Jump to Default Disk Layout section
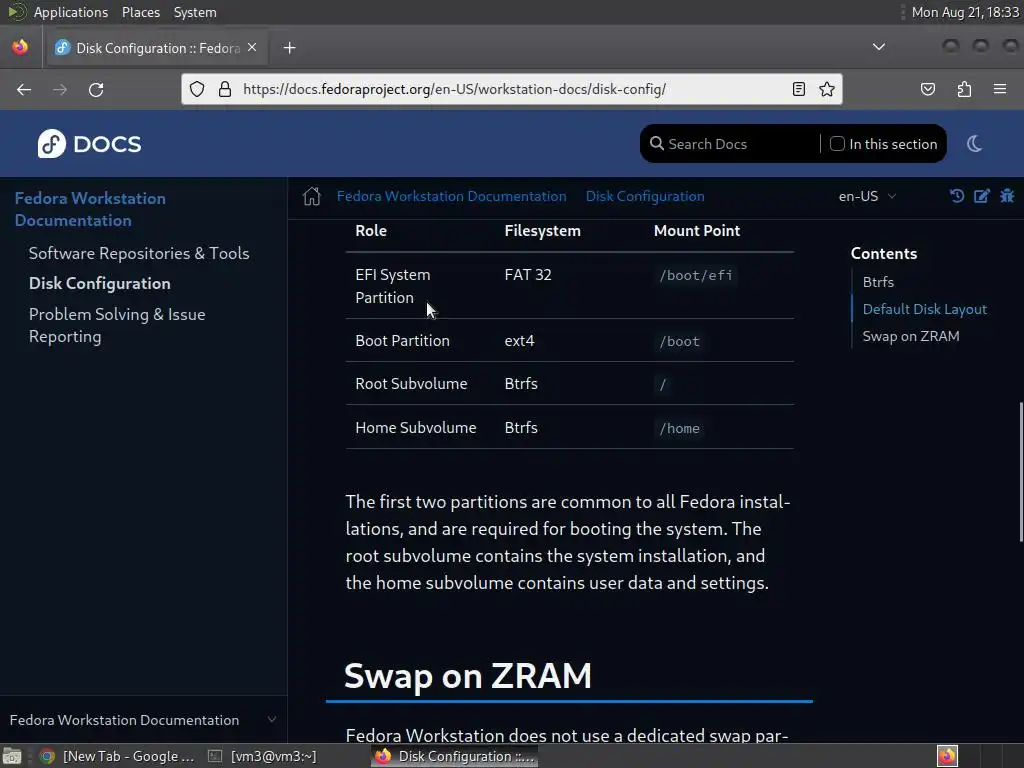The image size is (1024, 768). click(x=924, y=310)
